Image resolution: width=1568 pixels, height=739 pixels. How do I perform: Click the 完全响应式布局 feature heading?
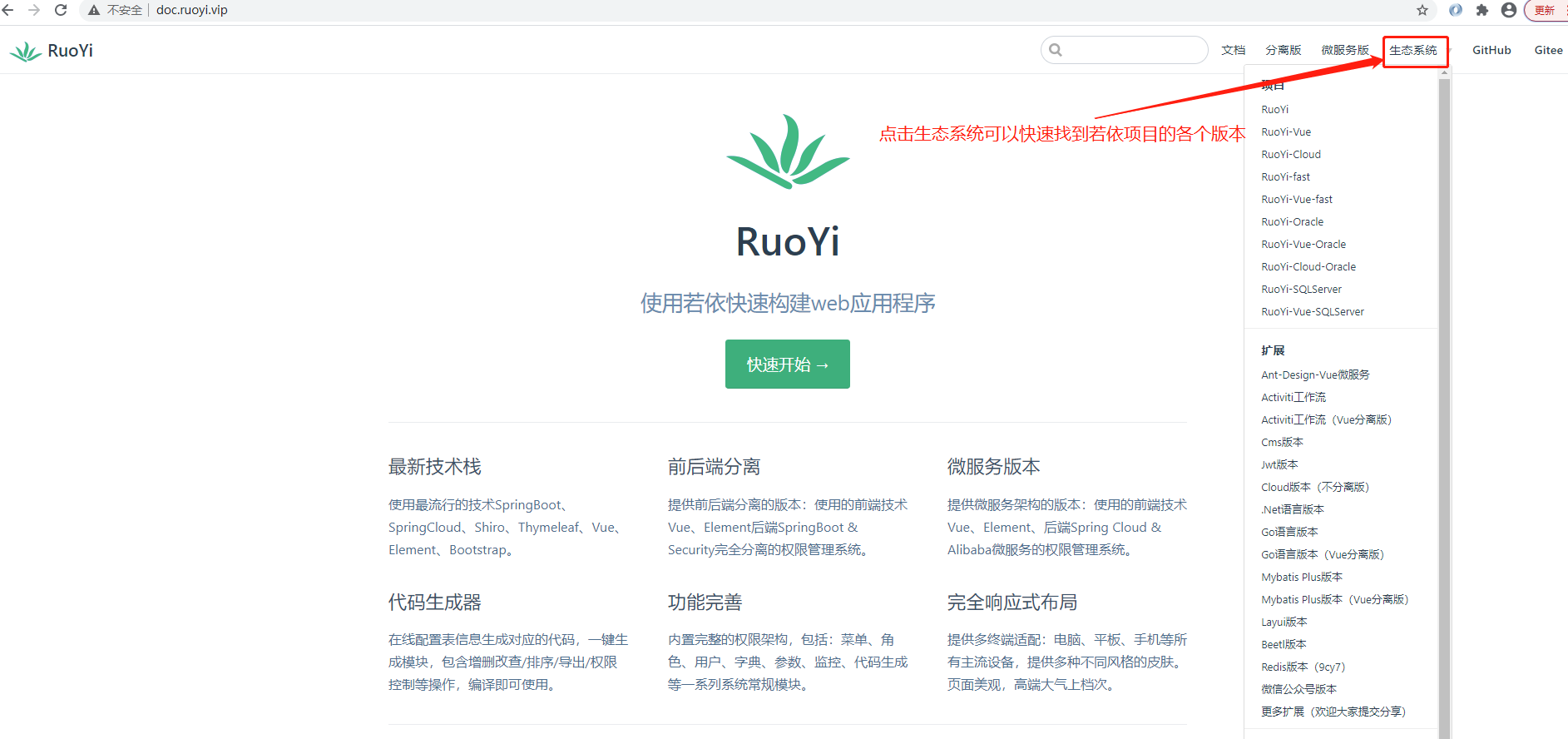tap(1012, 603)
